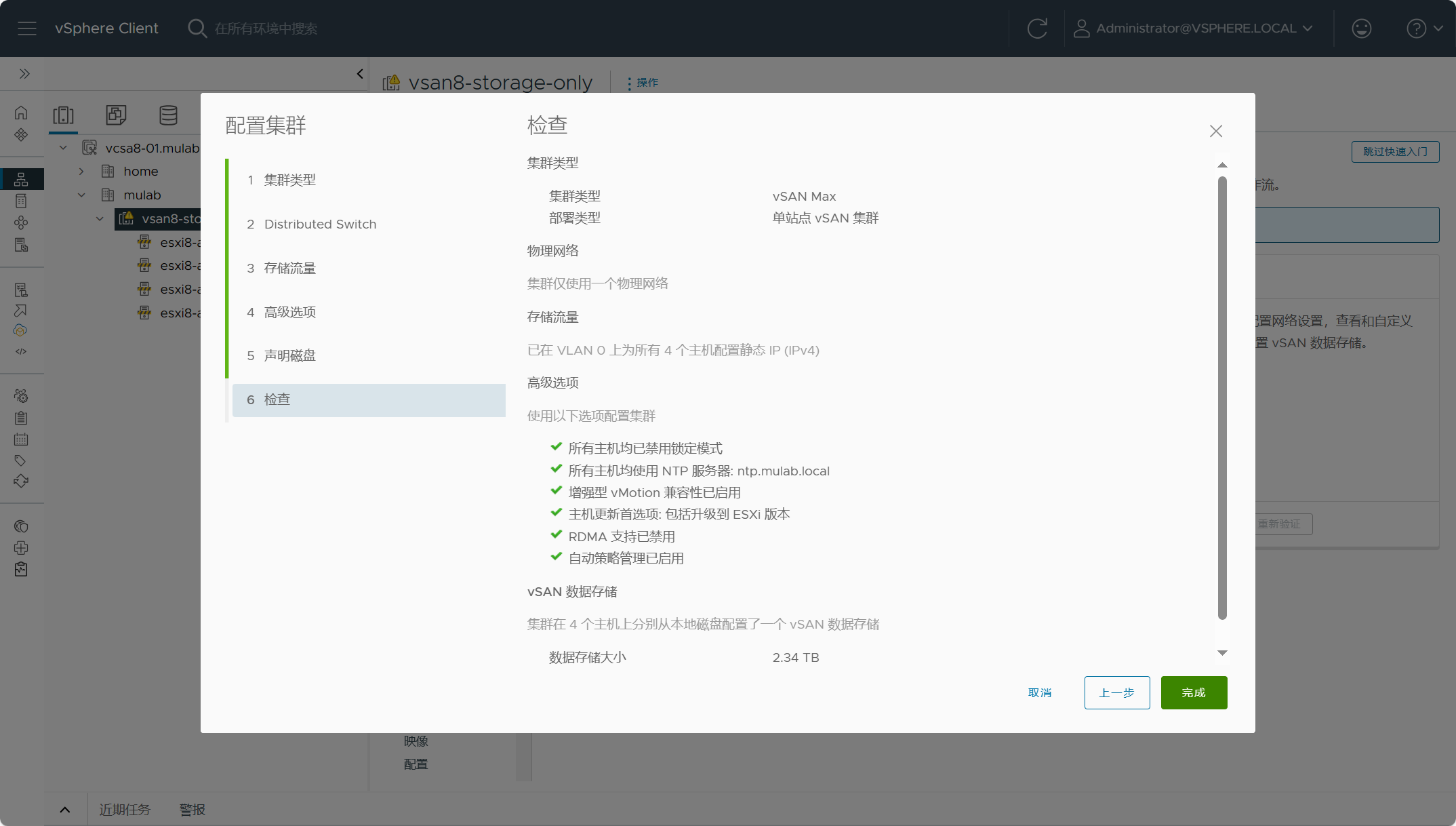Select wizard step 6 检查

point(369,400)
